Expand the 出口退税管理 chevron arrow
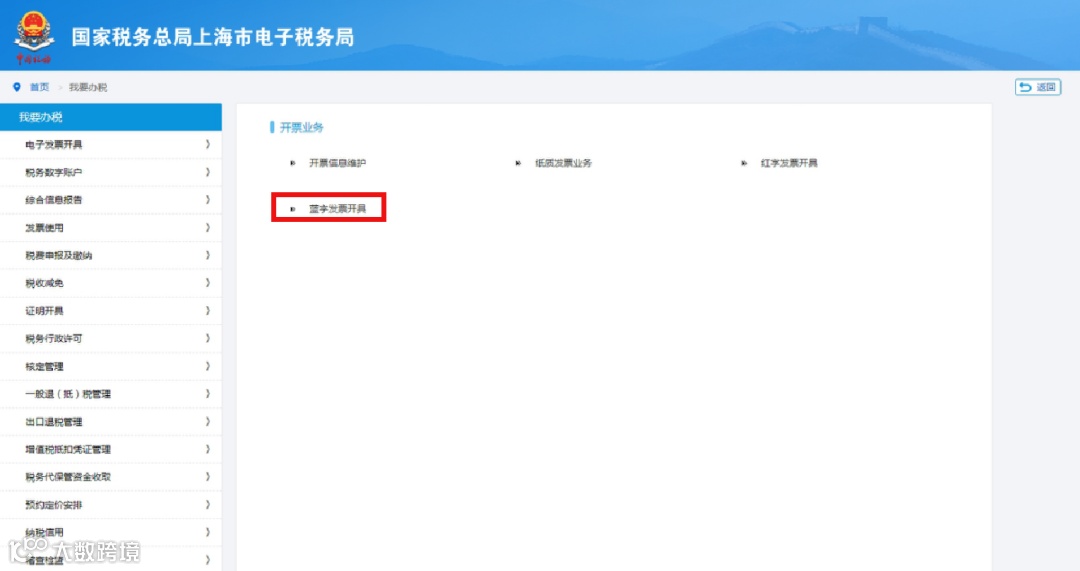The width and height of the screenshot is (1080, 571). (207, 422)
